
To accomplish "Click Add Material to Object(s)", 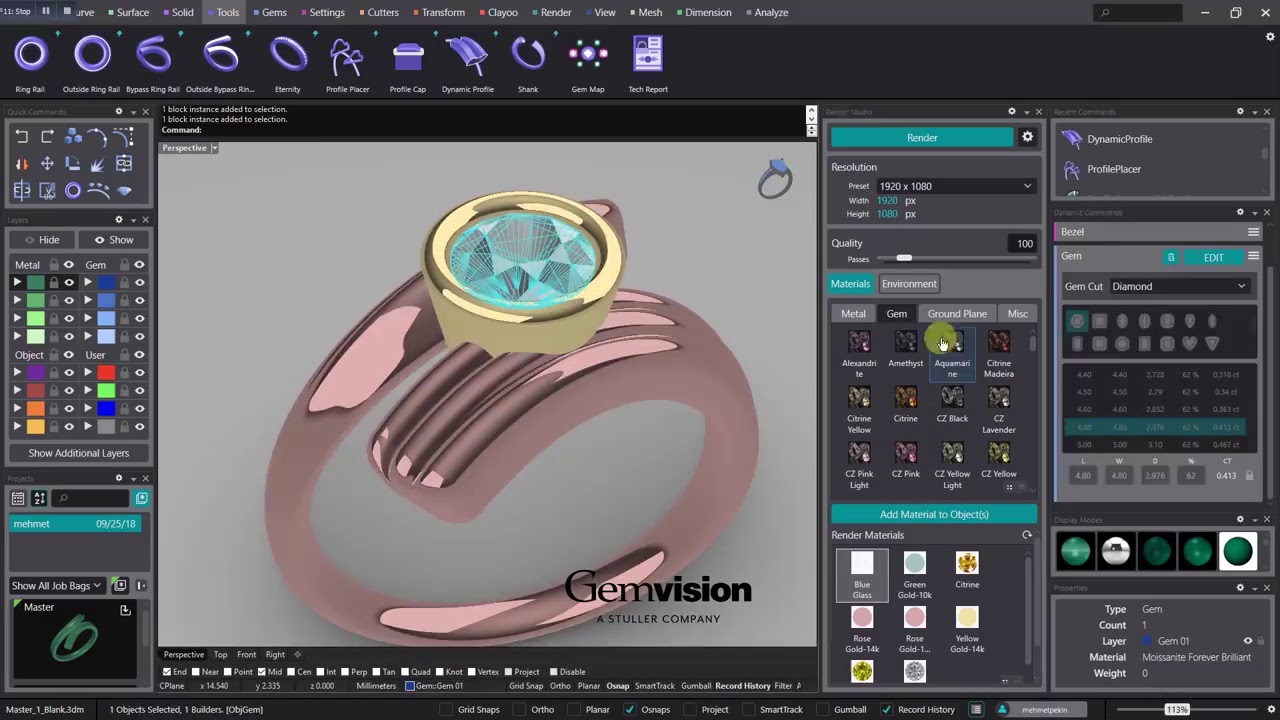I will click(x=933, y=514).
